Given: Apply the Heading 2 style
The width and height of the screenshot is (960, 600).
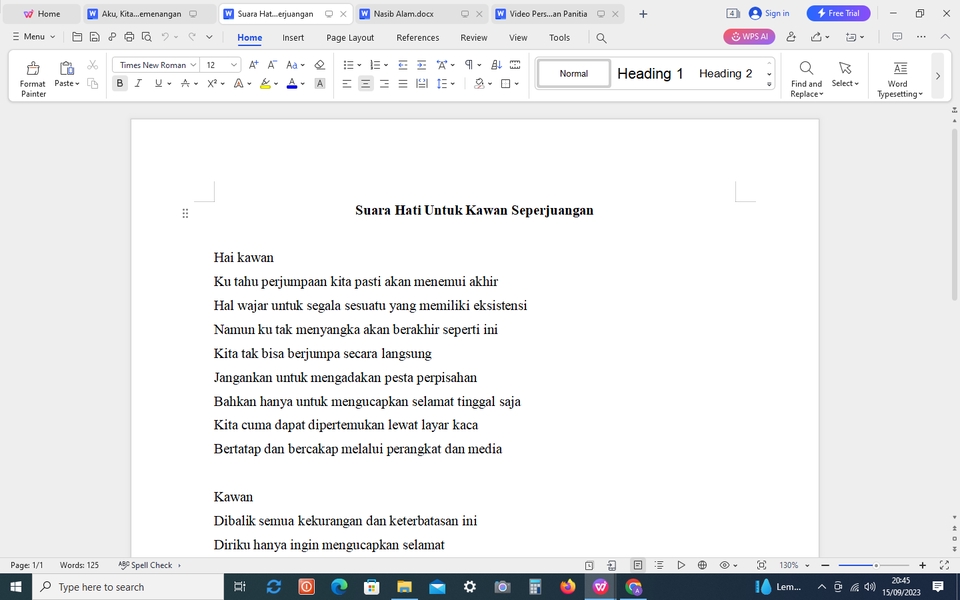Looking at the screenshot, I should coord(726,73).
